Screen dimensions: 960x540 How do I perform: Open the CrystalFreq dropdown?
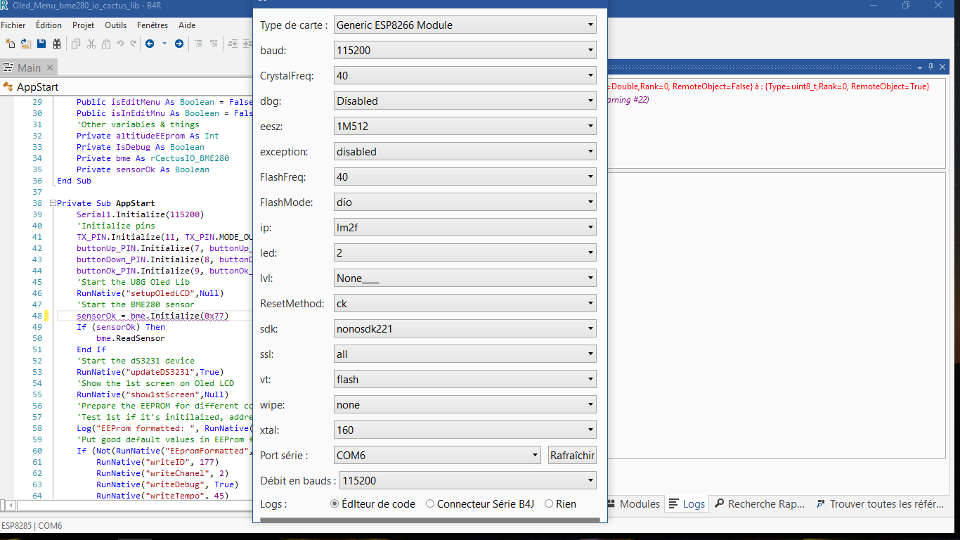click(x=465, y=76)
